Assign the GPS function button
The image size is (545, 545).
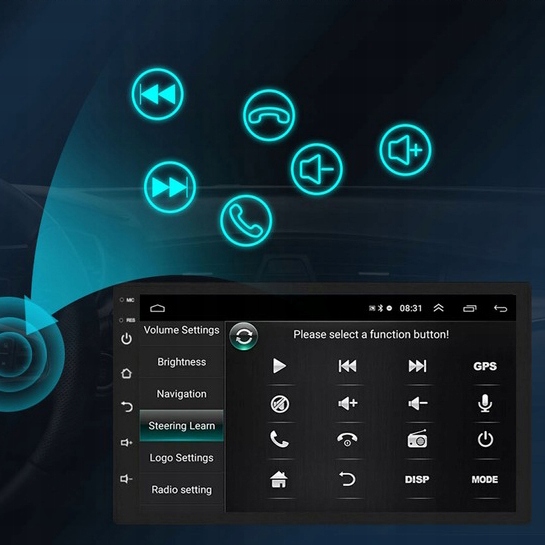pos(485,366)
